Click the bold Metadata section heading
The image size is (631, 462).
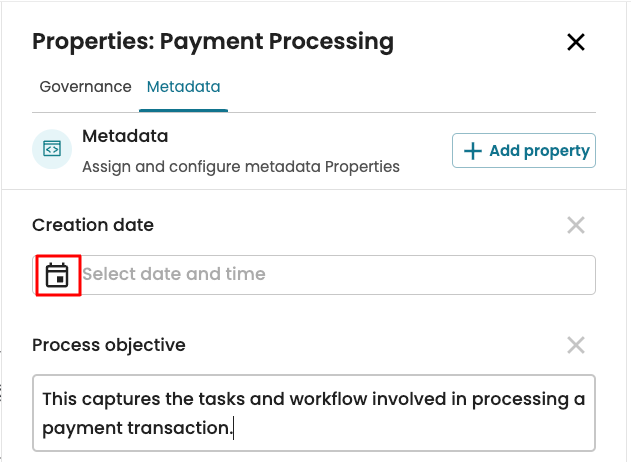coord(125,136)
